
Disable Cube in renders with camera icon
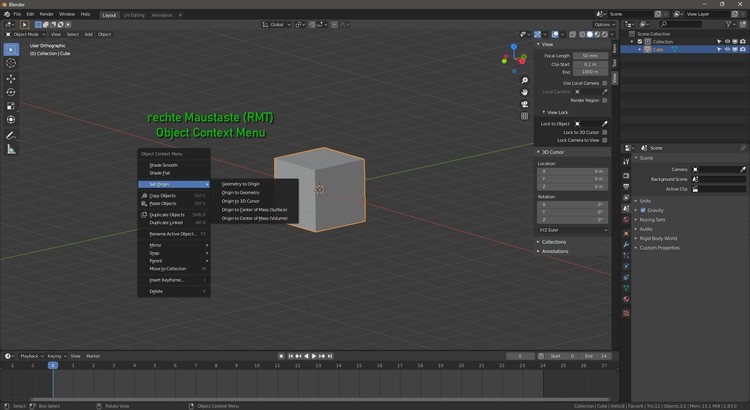click(743, 49)
